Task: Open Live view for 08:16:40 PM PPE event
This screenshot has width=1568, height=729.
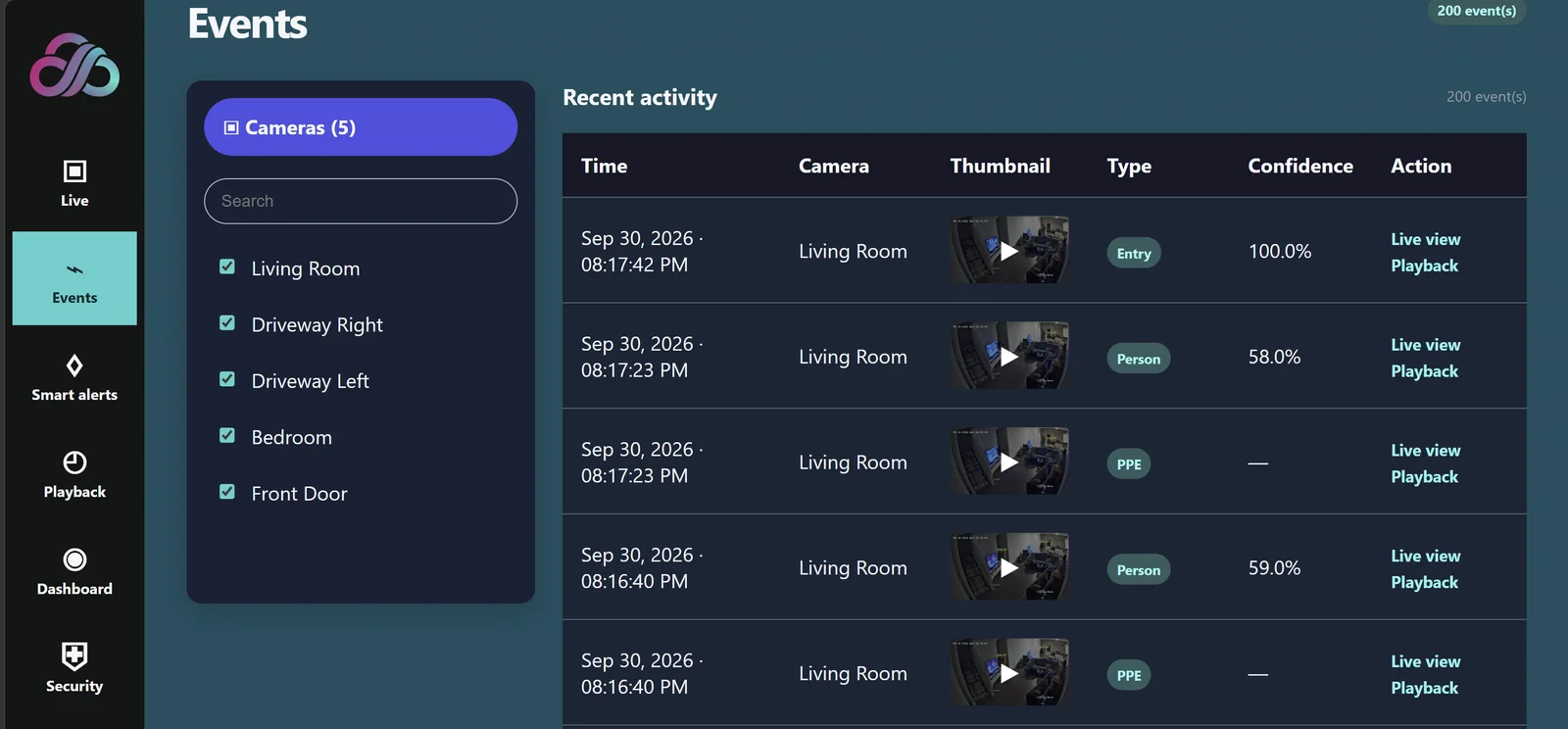Action: 1426,661
